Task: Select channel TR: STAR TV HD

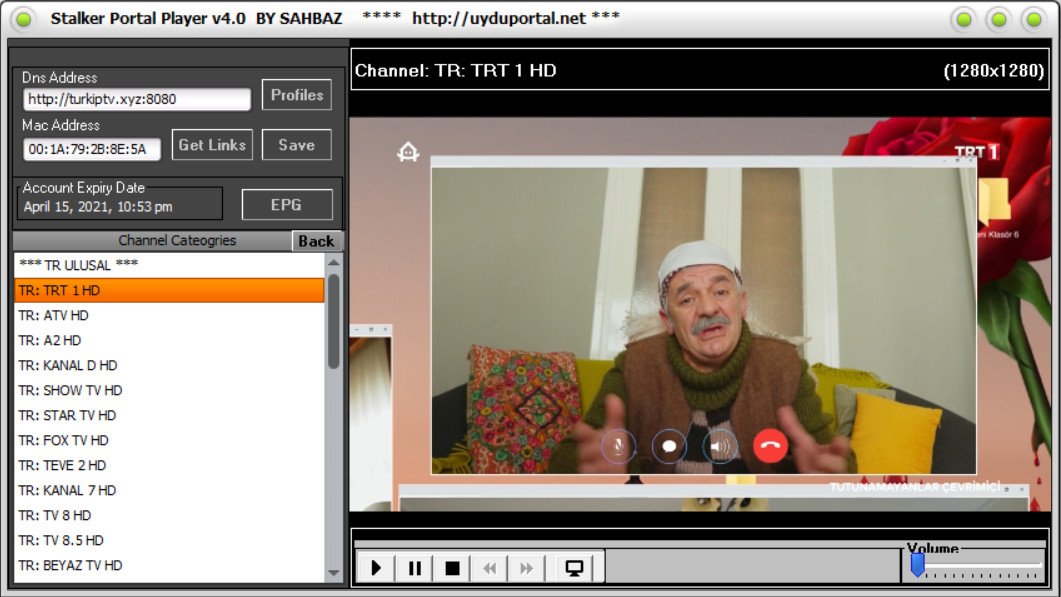Action: click(x=169, y=416)
